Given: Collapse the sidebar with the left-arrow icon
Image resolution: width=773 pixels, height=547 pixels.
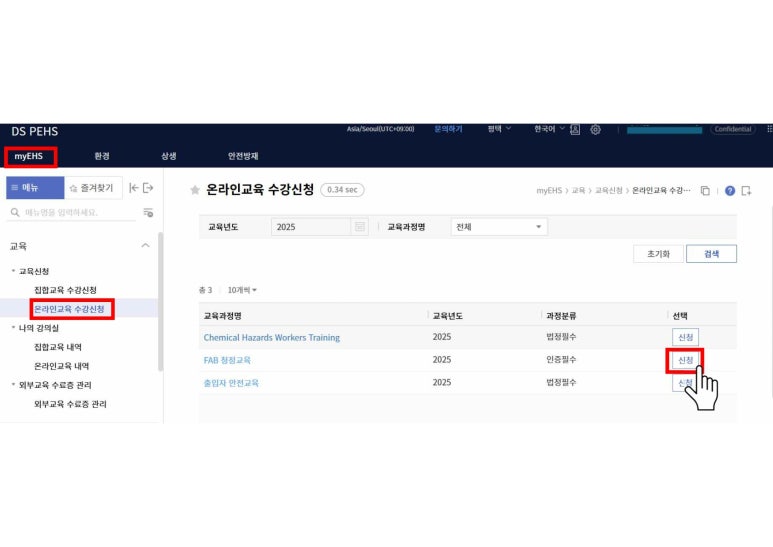Looking at the screenshot, I should (x=133, y=188).
